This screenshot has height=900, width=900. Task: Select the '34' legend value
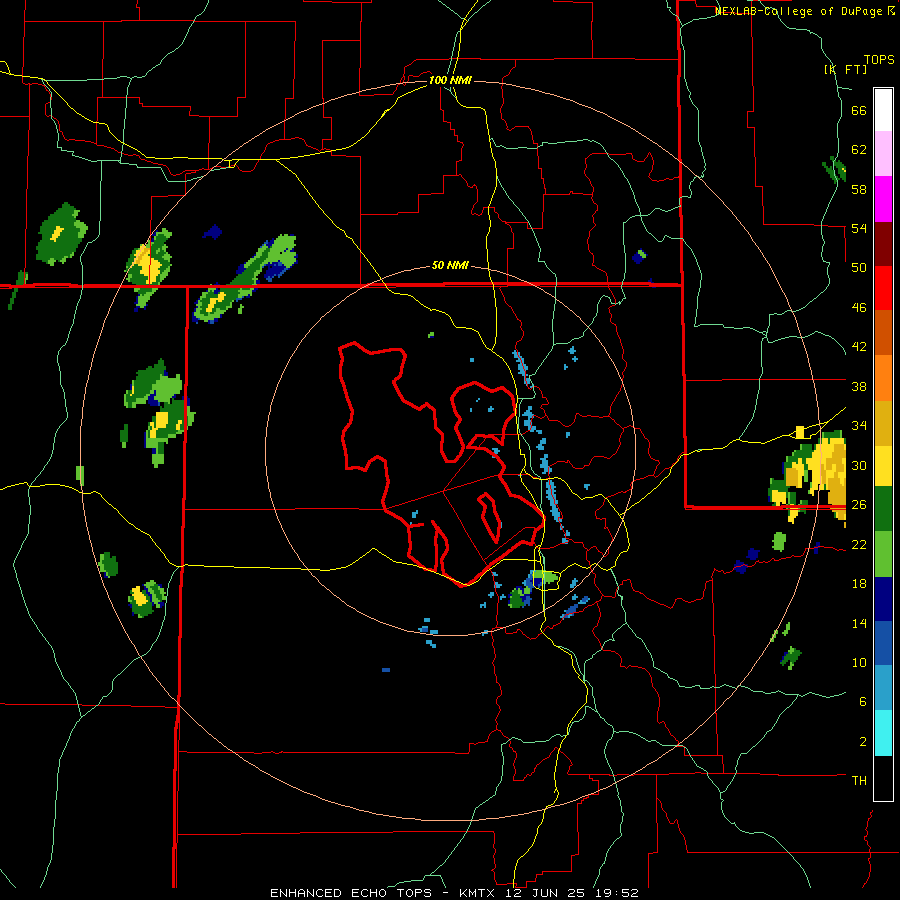click(x=859, y=426)
